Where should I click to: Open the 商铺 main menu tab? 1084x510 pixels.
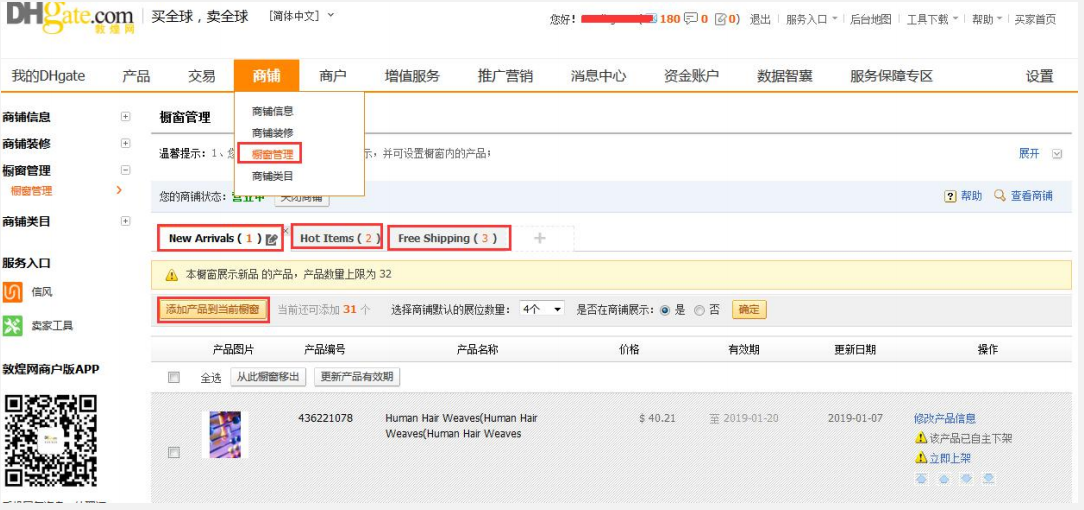266,75
